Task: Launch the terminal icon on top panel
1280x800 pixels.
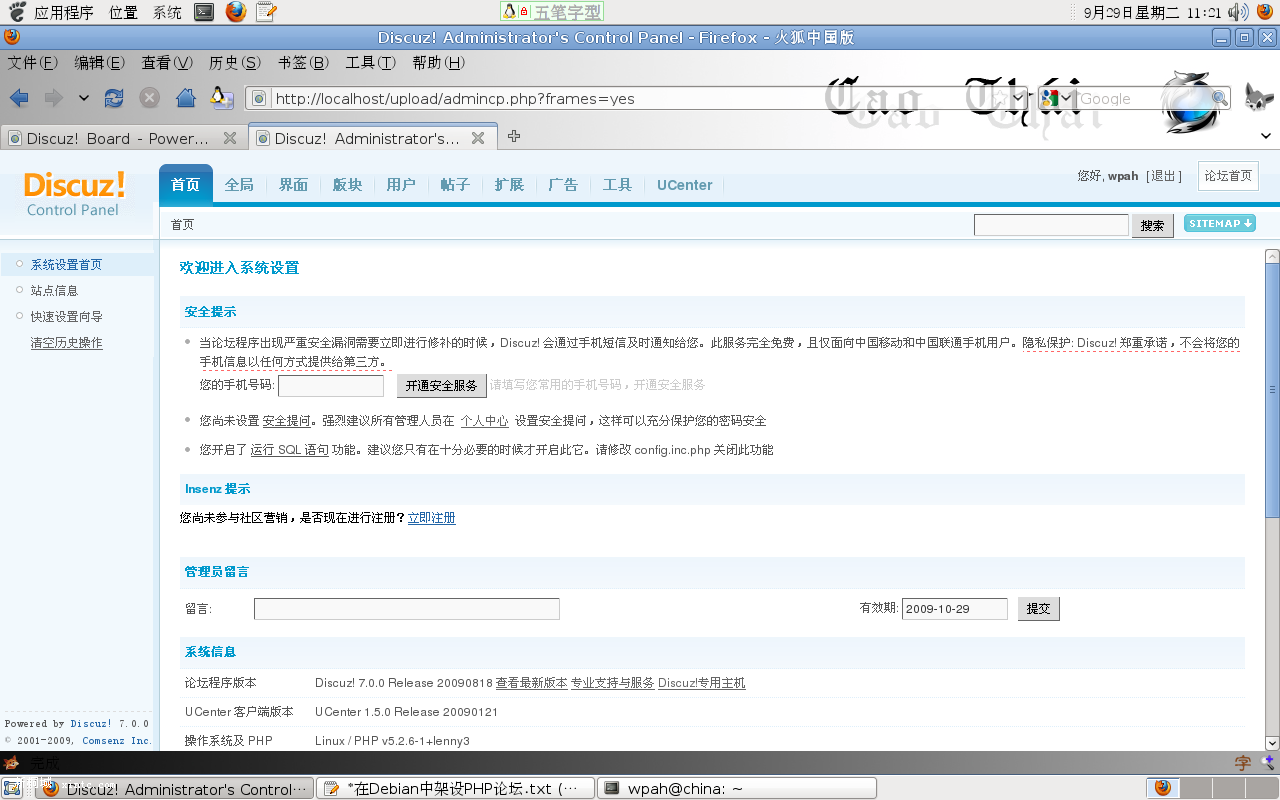Action: (x=203, y=11)
